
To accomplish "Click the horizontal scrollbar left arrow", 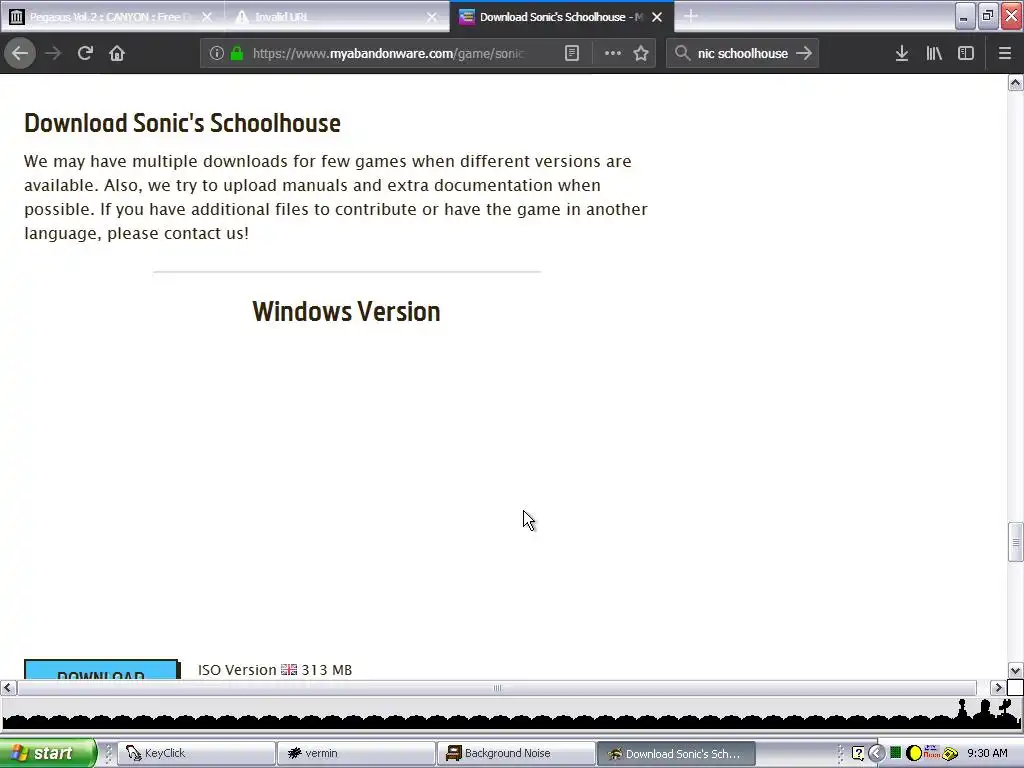I will point(8,688).
